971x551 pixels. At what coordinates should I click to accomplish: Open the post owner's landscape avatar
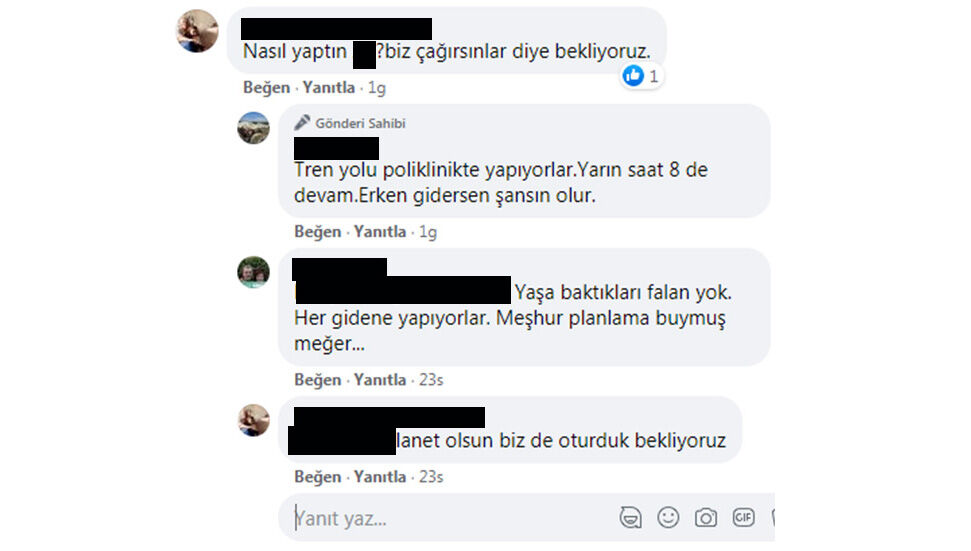tap(253, 128)
